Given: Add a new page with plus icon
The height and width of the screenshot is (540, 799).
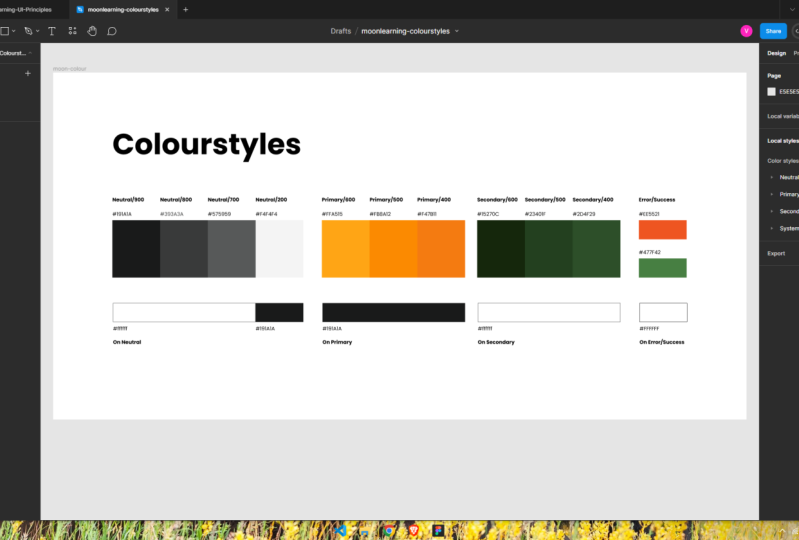Looking at the screenshot, I should pos(28,73).
